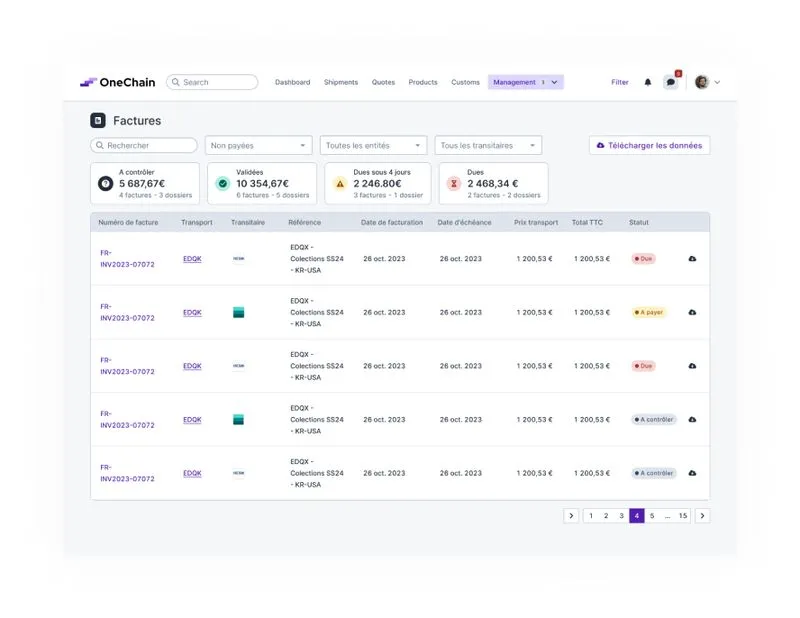Click the user avatar picture
Screen dimensions: 800x618
coord(702,82)
